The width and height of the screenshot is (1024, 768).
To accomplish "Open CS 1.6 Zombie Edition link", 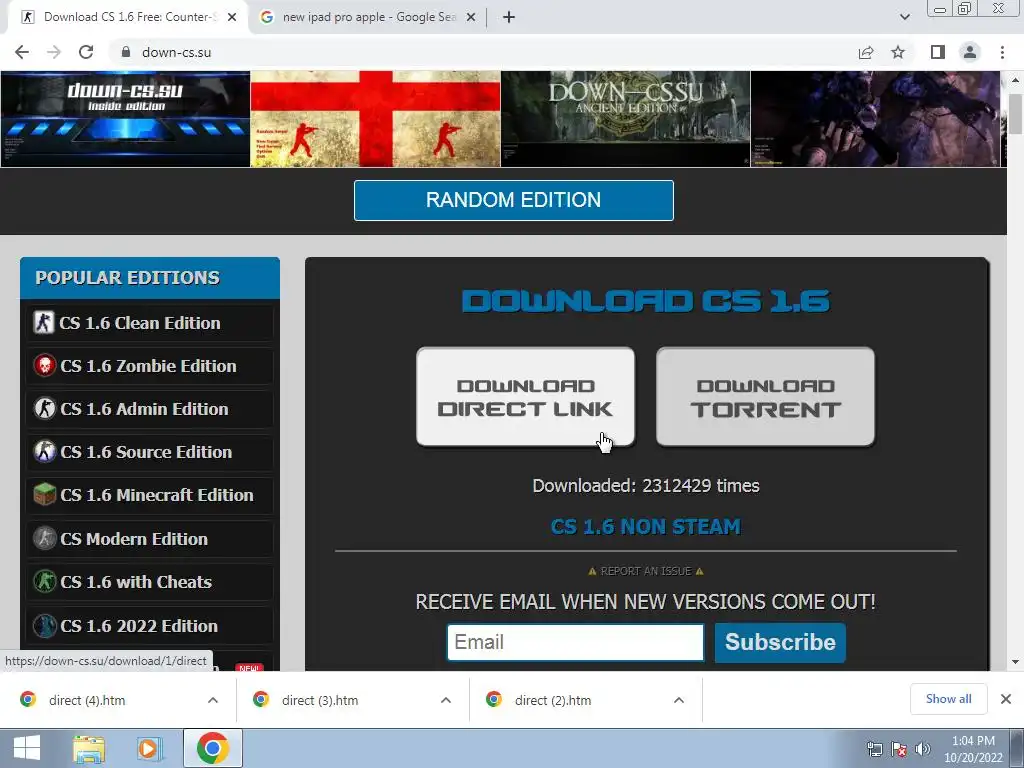I will (x=150, y=366).
